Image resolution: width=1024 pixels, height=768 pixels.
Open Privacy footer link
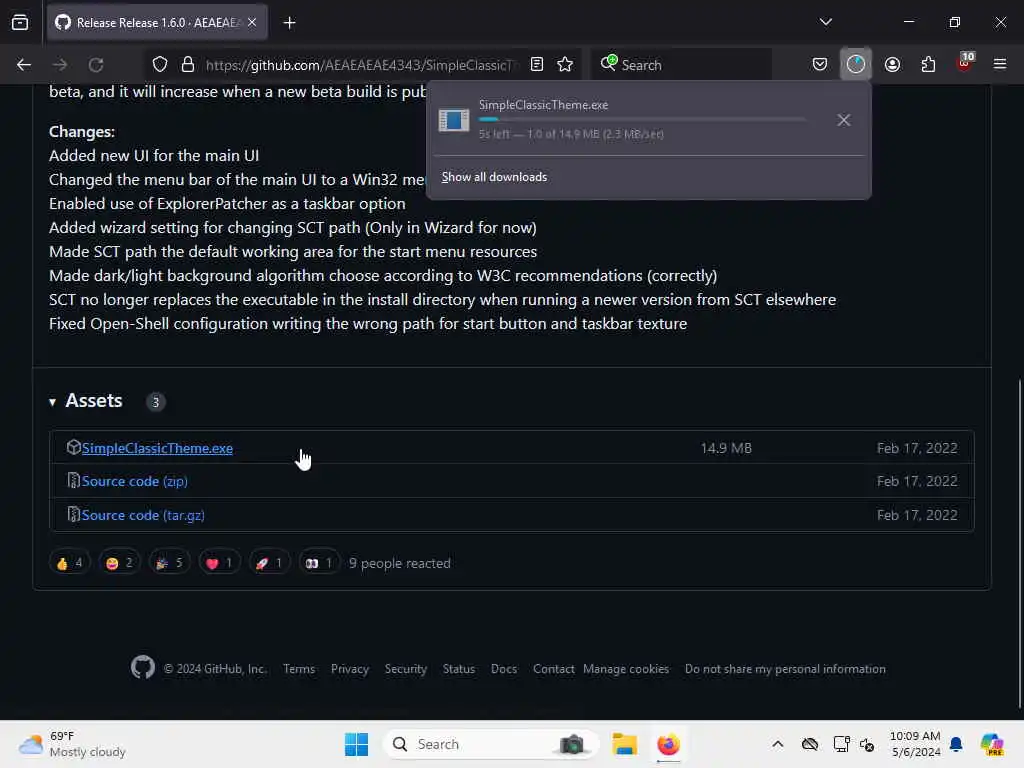[x=350, y=669]
